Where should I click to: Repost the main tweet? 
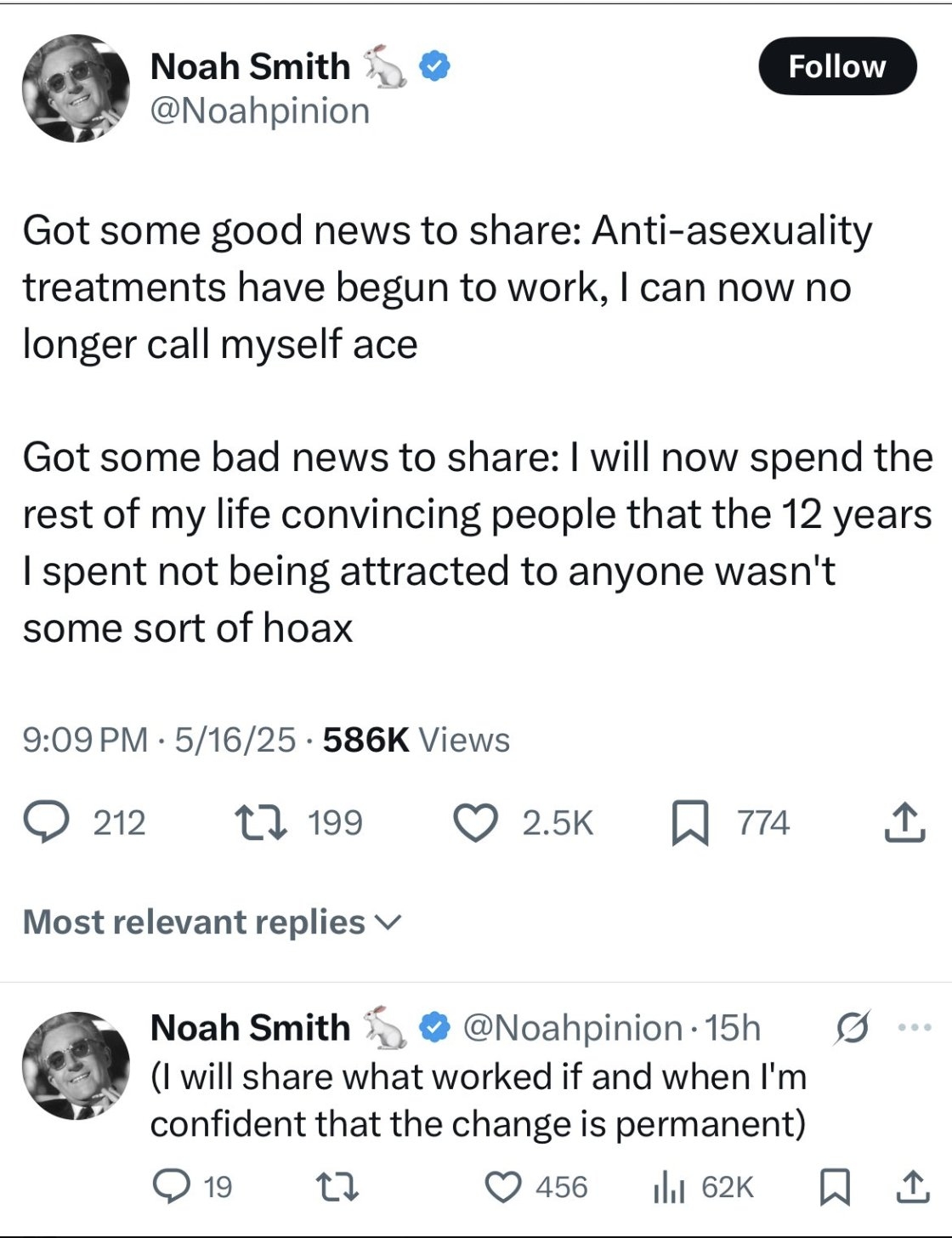(x=262, y=822)
